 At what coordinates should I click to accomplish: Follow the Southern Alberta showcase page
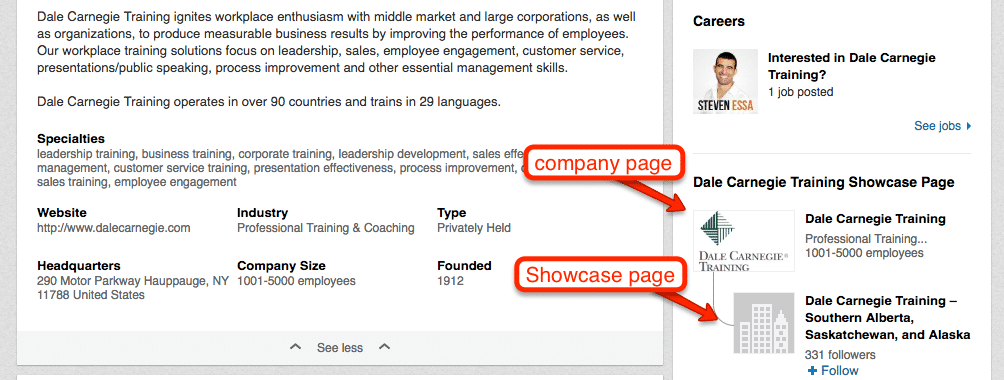(x=833, y=370)
